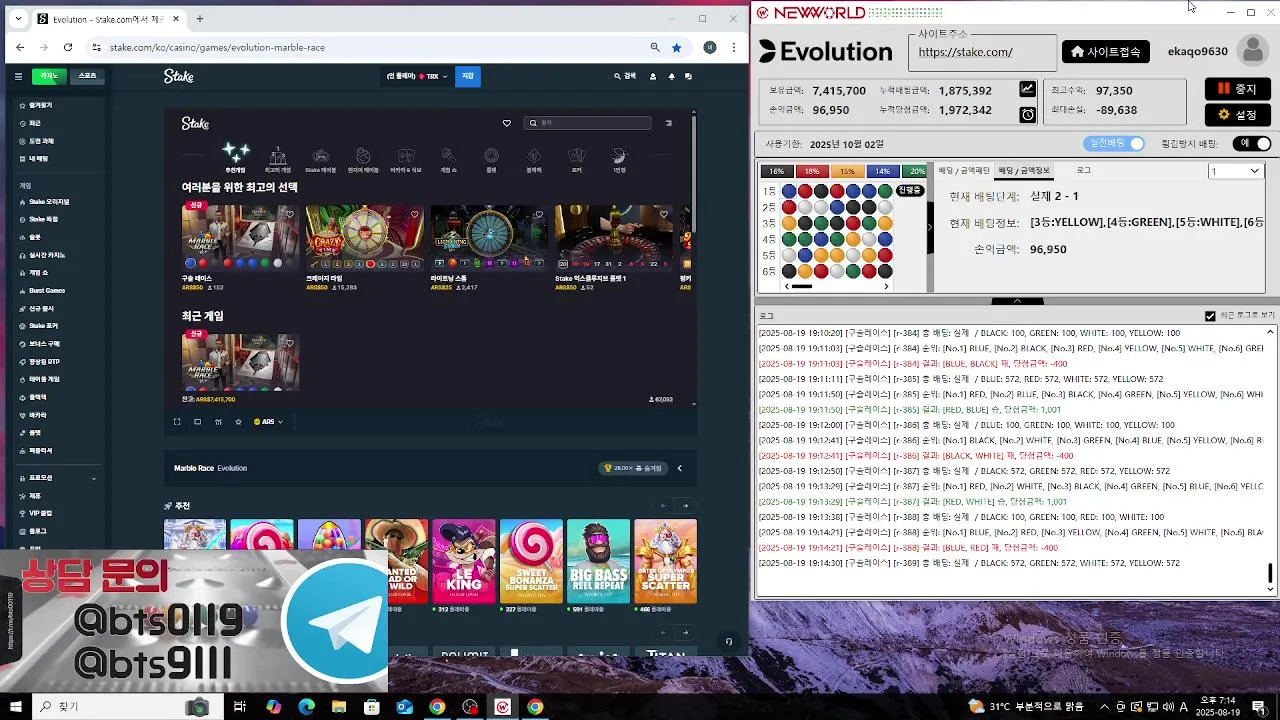Open profit graph icon in NewWorld

1028,89
